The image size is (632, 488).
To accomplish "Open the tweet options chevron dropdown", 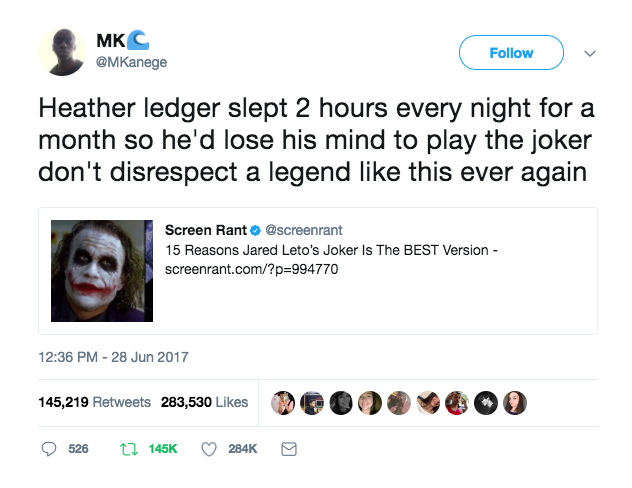I will [x=589, y=53].
